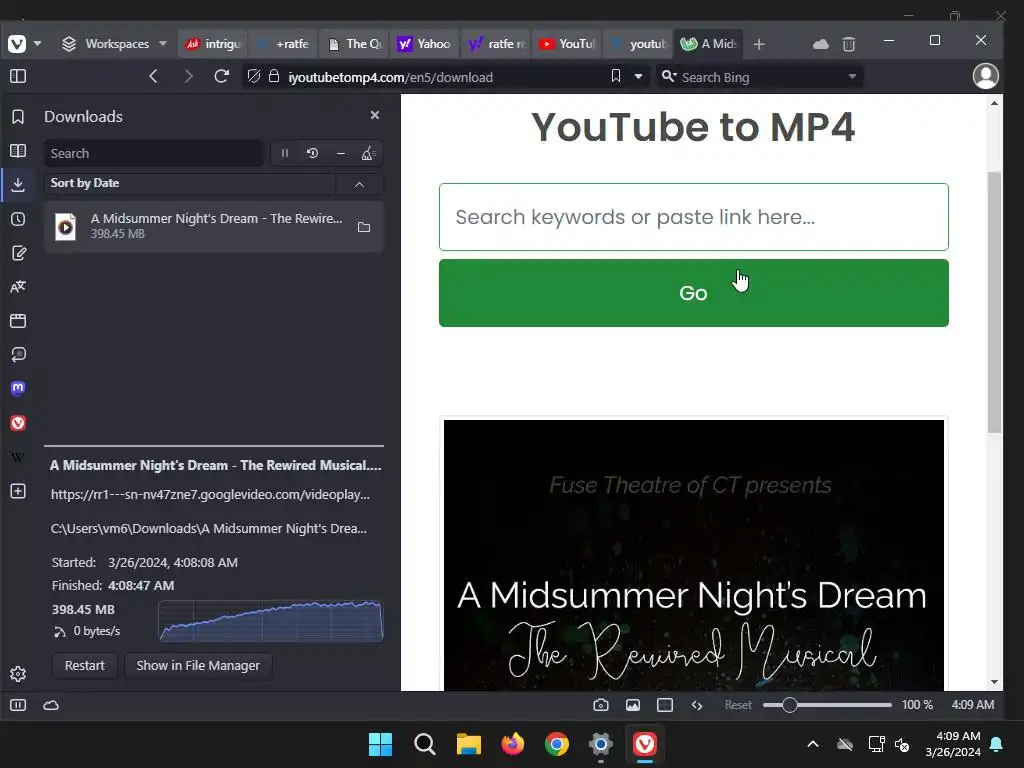Switch to the youtub tab
The width and height of the screenshot is (1024, 768).
pos(638,44)
